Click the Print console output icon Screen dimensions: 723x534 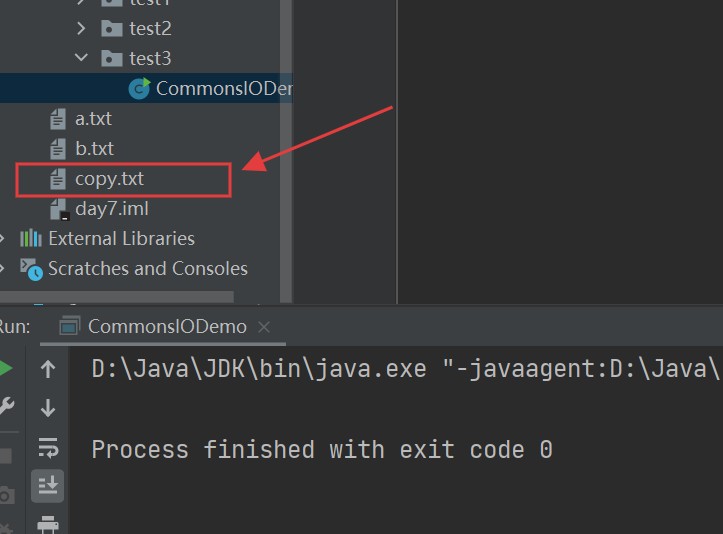pos(47,523)
